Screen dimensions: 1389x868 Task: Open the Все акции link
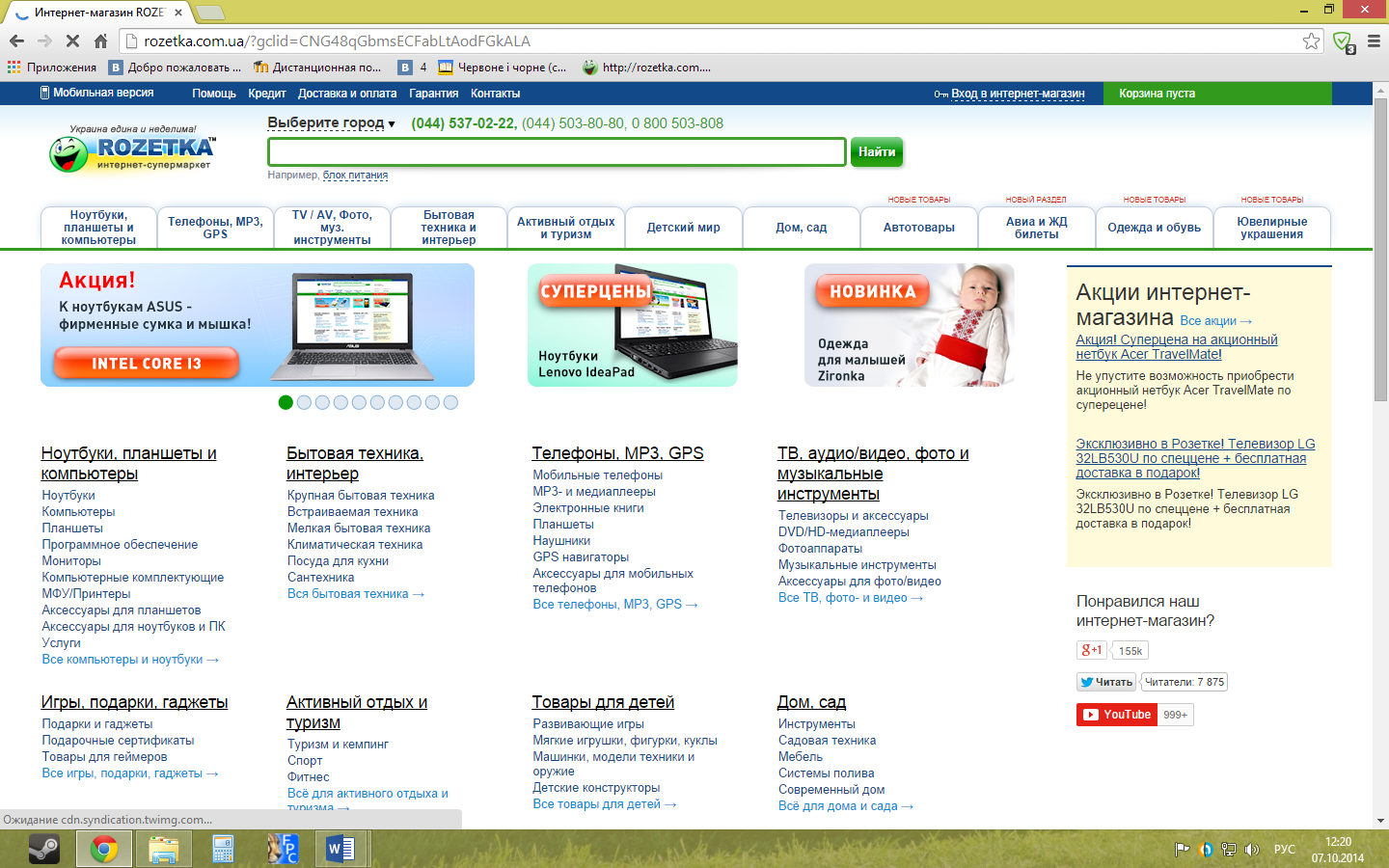point(1215,321)
